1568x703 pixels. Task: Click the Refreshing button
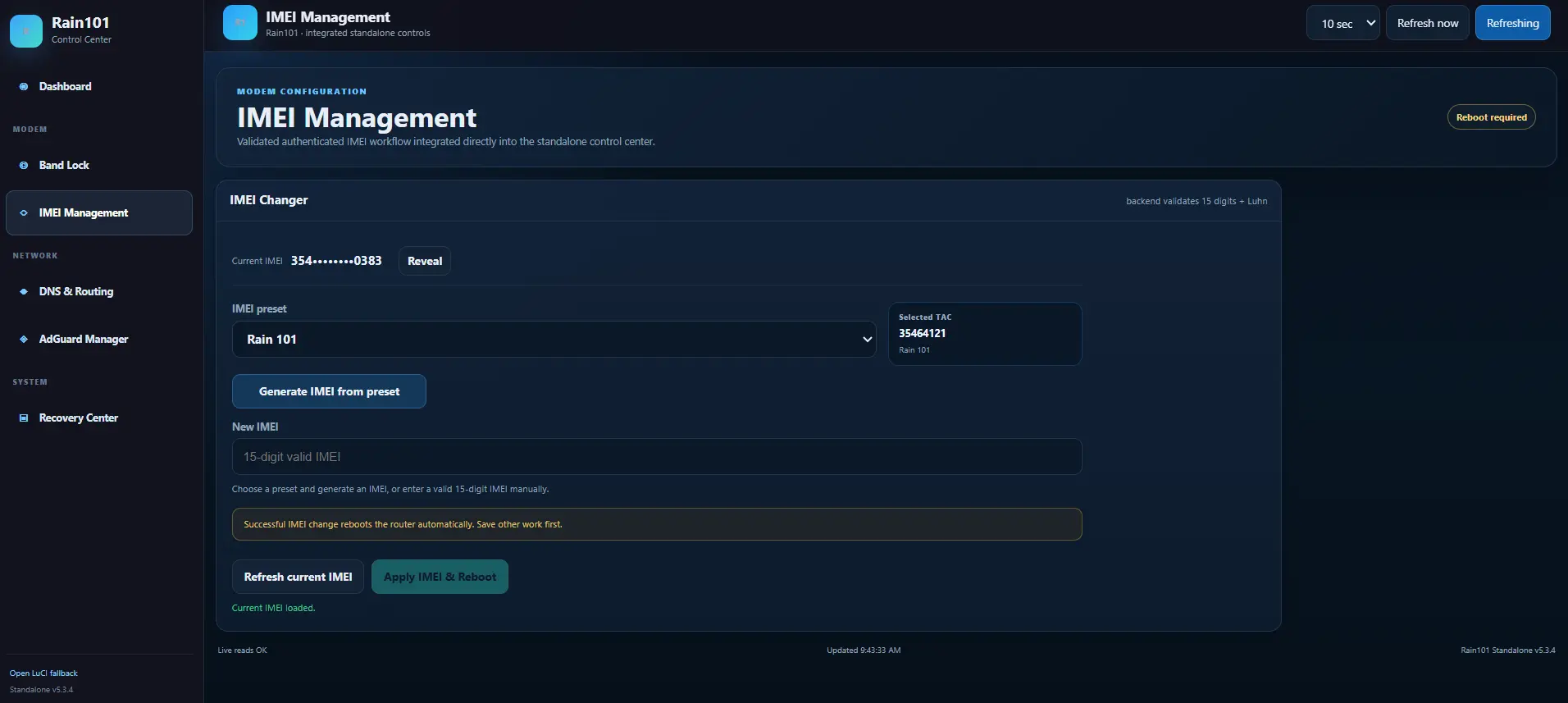pyautogui.click(x=1513, y=23)
